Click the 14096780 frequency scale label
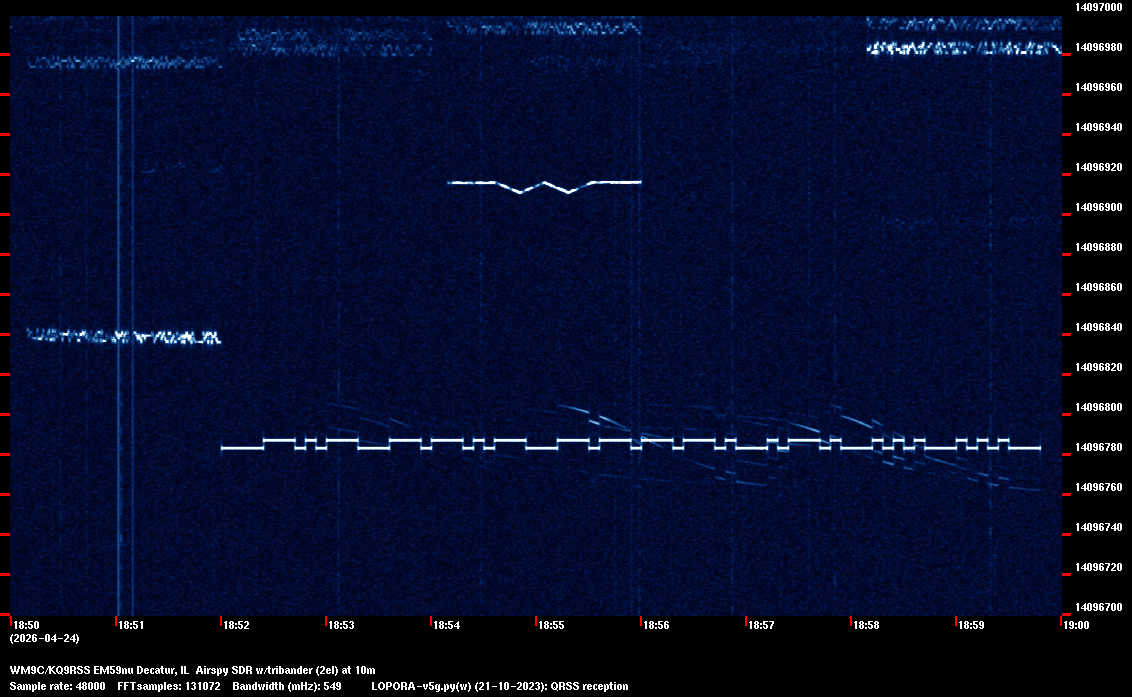 coord(1097,447)
